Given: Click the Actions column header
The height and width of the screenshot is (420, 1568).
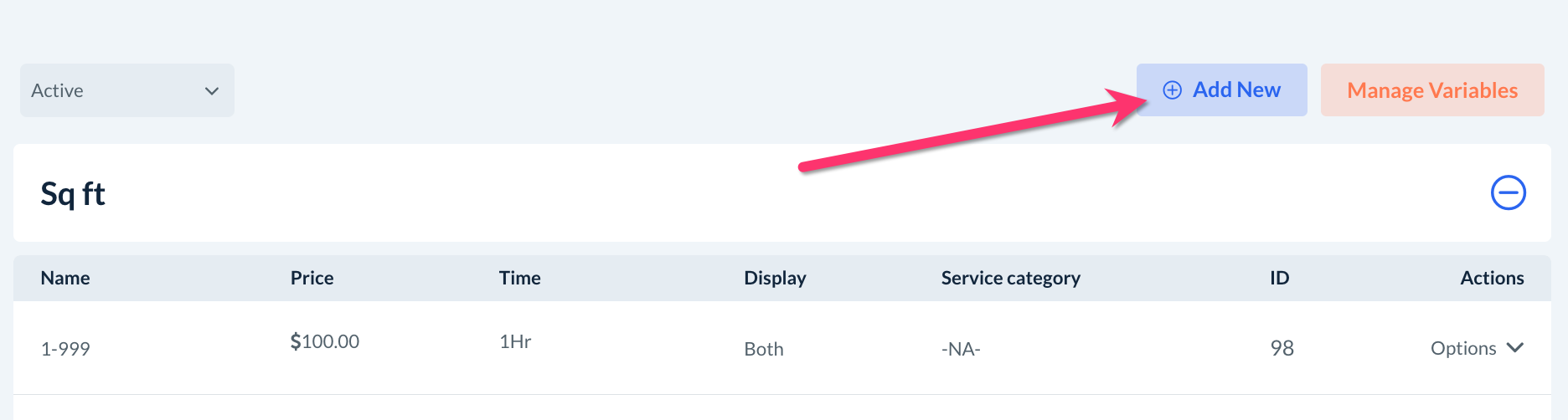Looking at the screenshot, I should 1492,278.
